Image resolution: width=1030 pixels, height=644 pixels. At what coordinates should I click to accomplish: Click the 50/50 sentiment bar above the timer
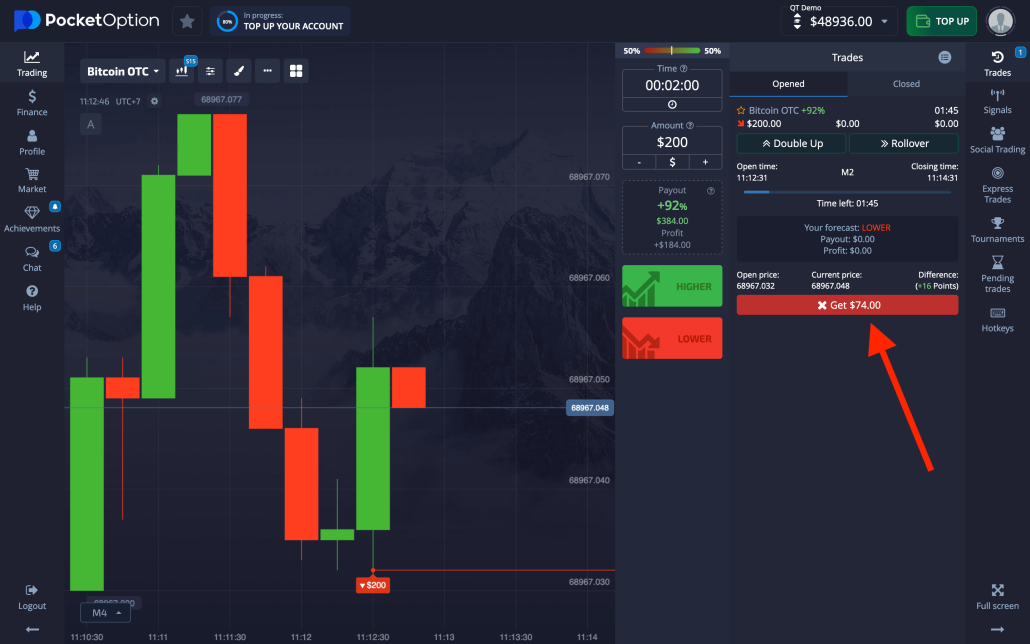point(672,50)
